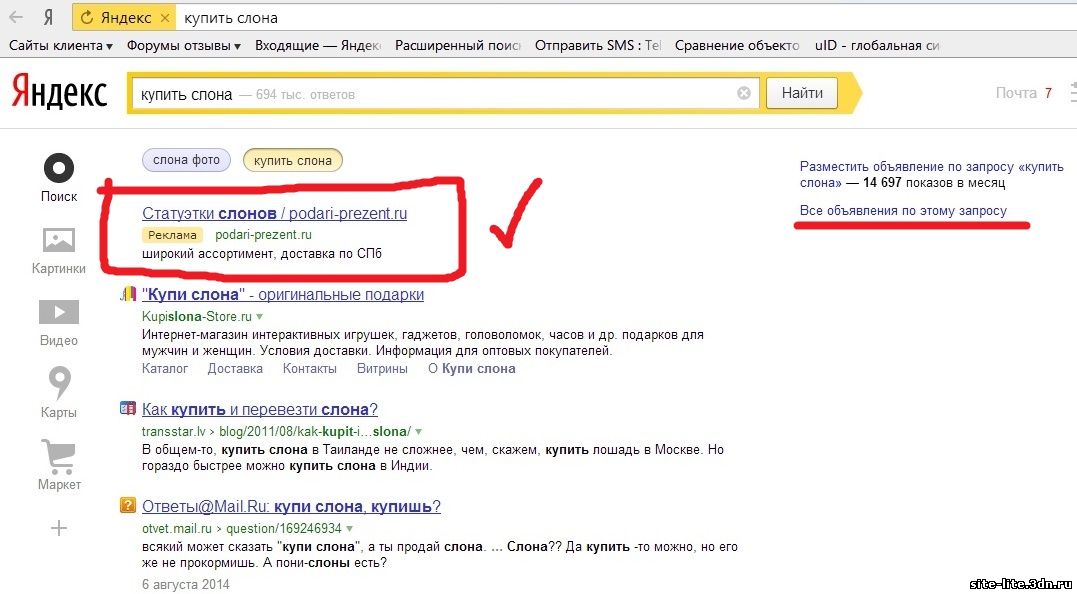Reload page via the tab refresh icon
Viewport: 1077px width, 594px height.
(87, 18)
